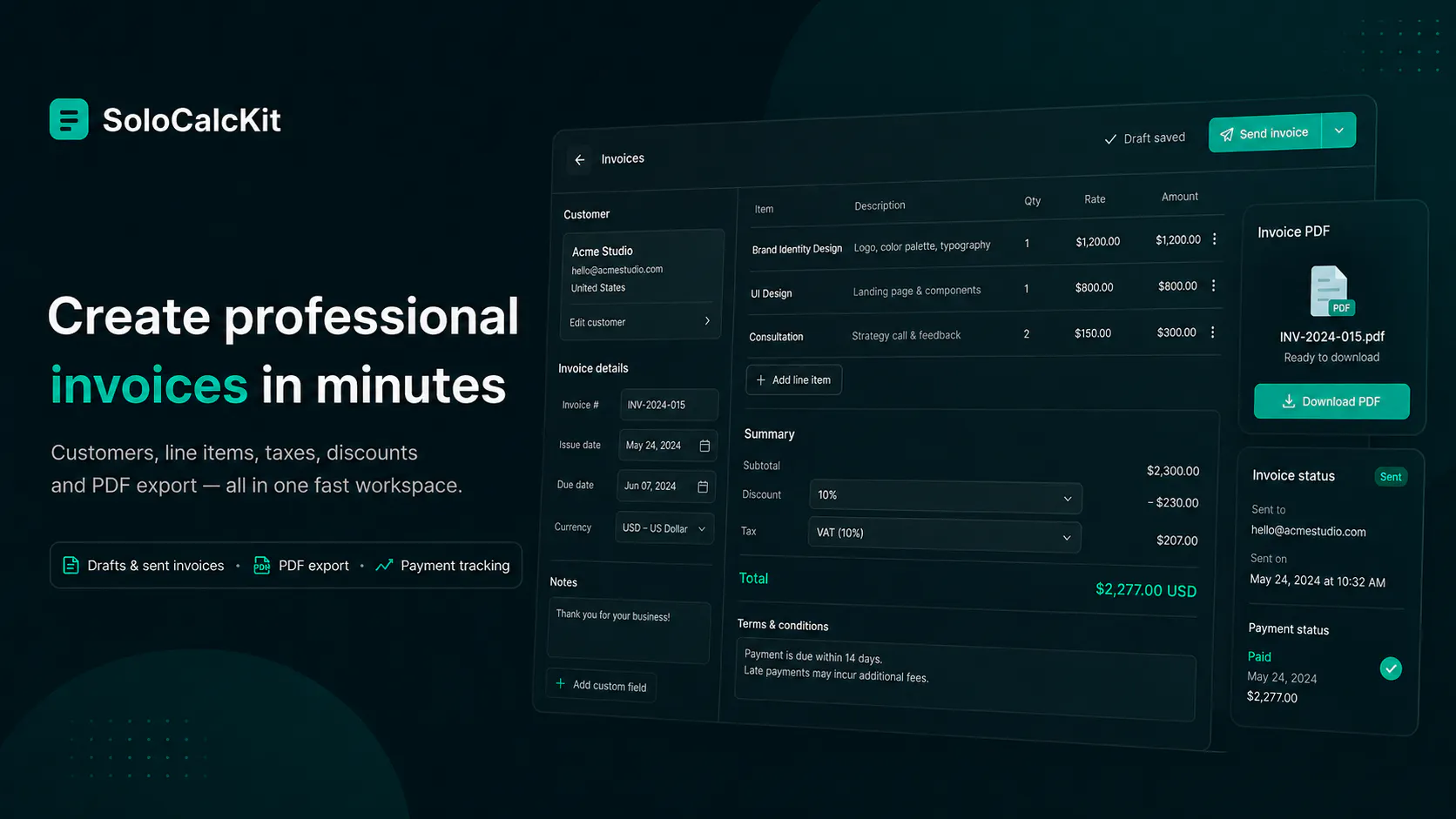Expand the Tax VAT (10%) dropdown
Viewport: 1456px width, 819px height.
(x=945, y=534)
